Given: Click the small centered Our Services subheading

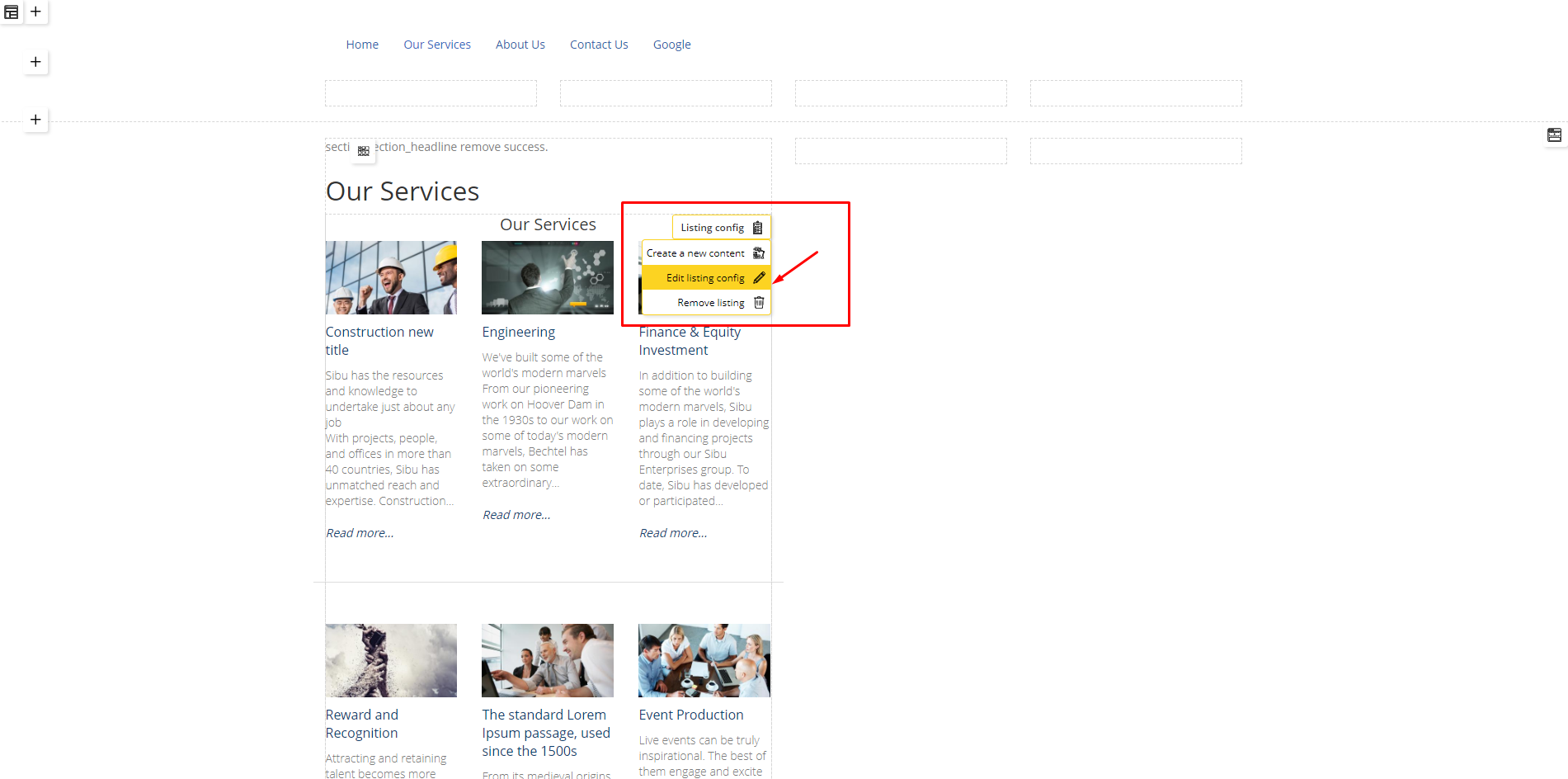Looking at the screenshot, I should pyautogui.click(x=548, y=224).
